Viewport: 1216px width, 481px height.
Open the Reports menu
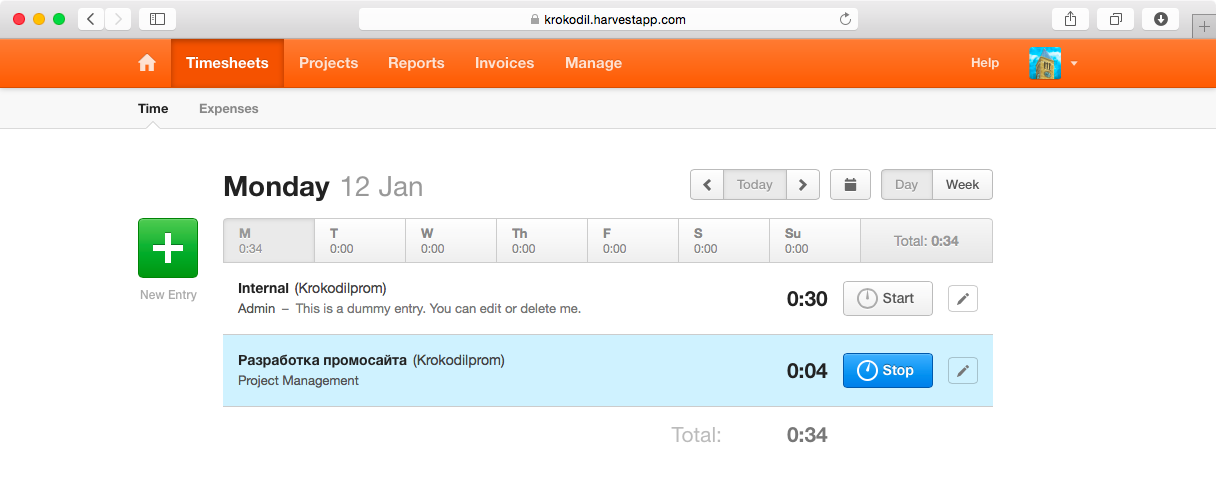click(x=416, y=63)
